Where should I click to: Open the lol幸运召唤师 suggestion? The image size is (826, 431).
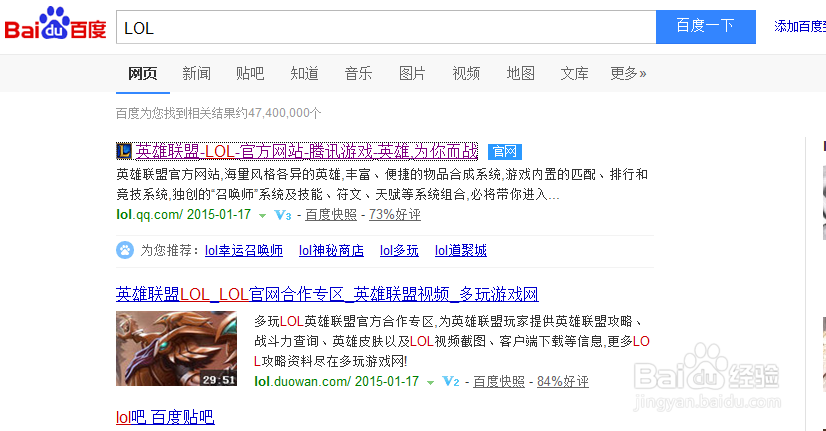pyautogui.click(x=244, y=250)
